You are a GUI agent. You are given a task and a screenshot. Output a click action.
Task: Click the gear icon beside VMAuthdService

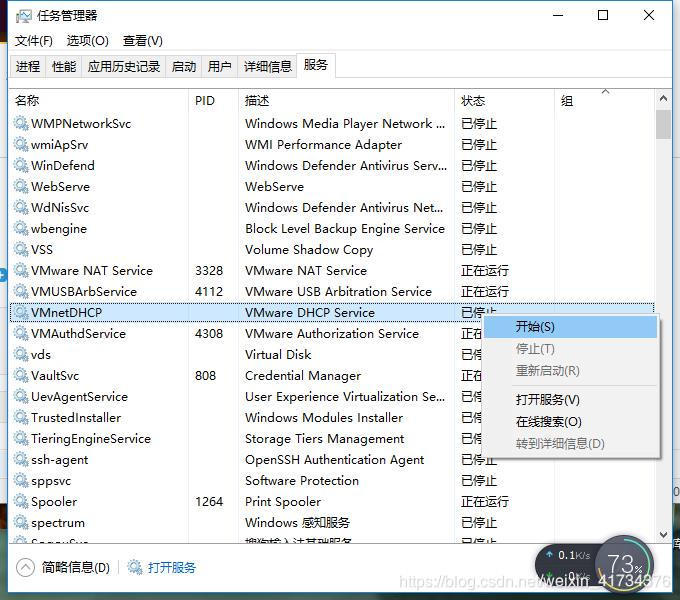click(21, 333)
